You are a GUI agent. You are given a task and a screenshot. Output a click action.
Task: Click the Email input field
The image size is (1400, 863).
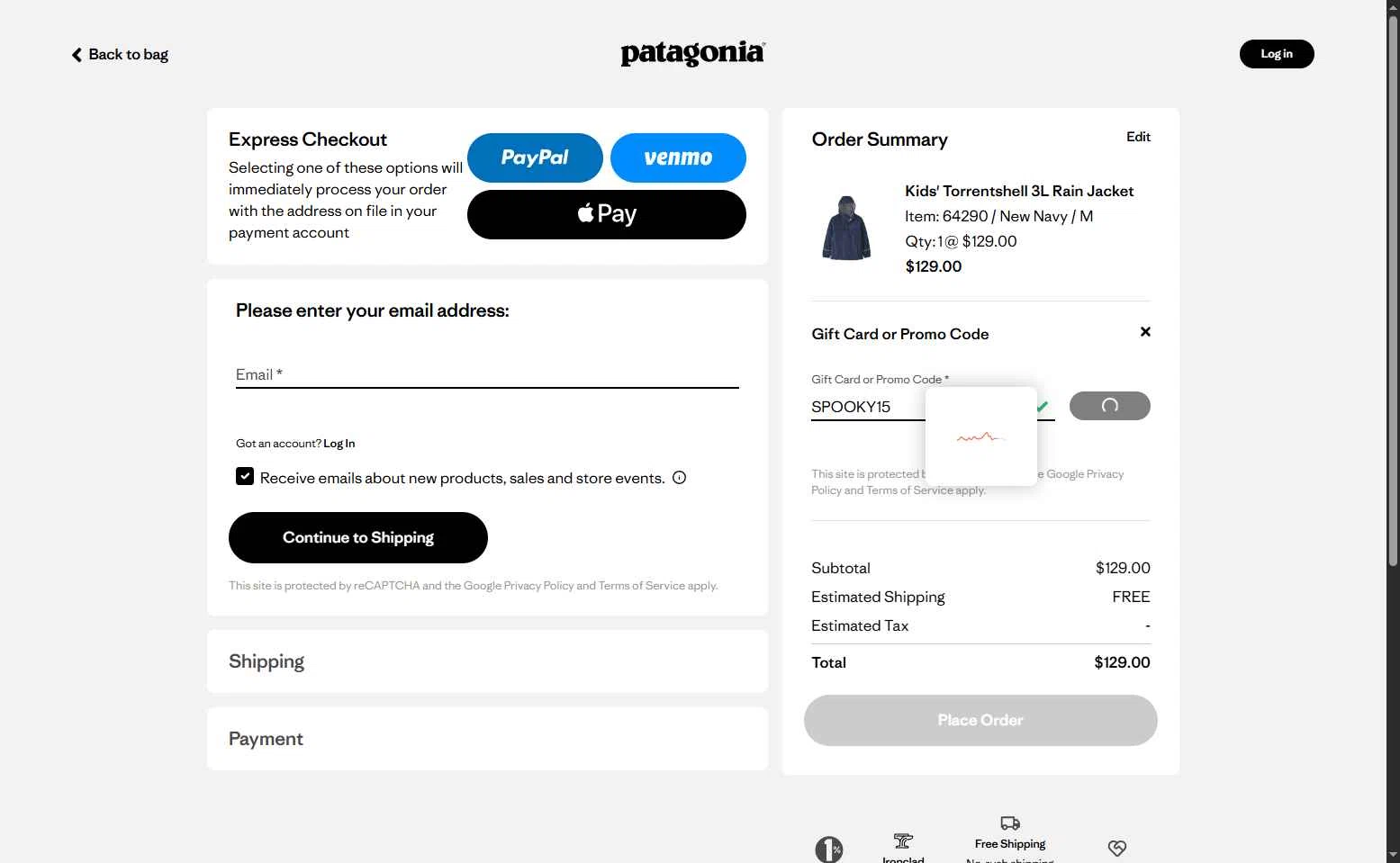[487, 374]
